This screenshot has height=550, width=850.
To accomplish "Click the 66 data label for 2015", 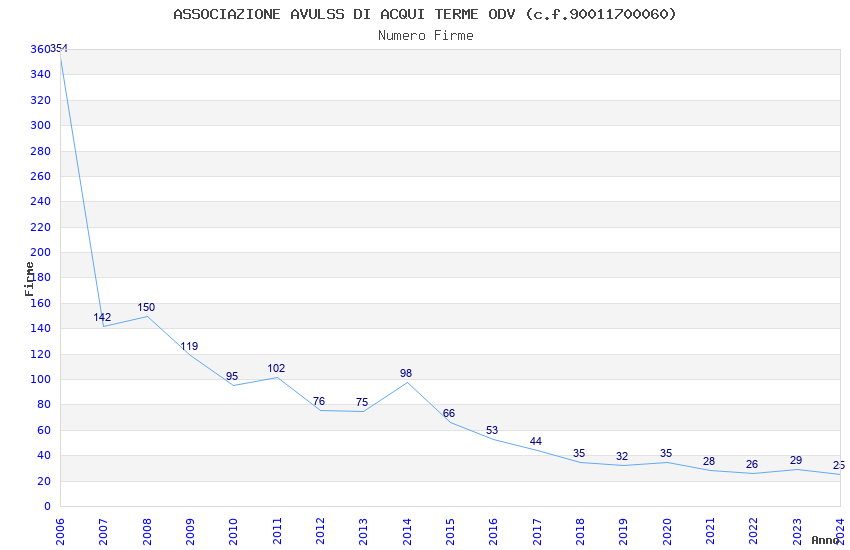I will (449, 413).
